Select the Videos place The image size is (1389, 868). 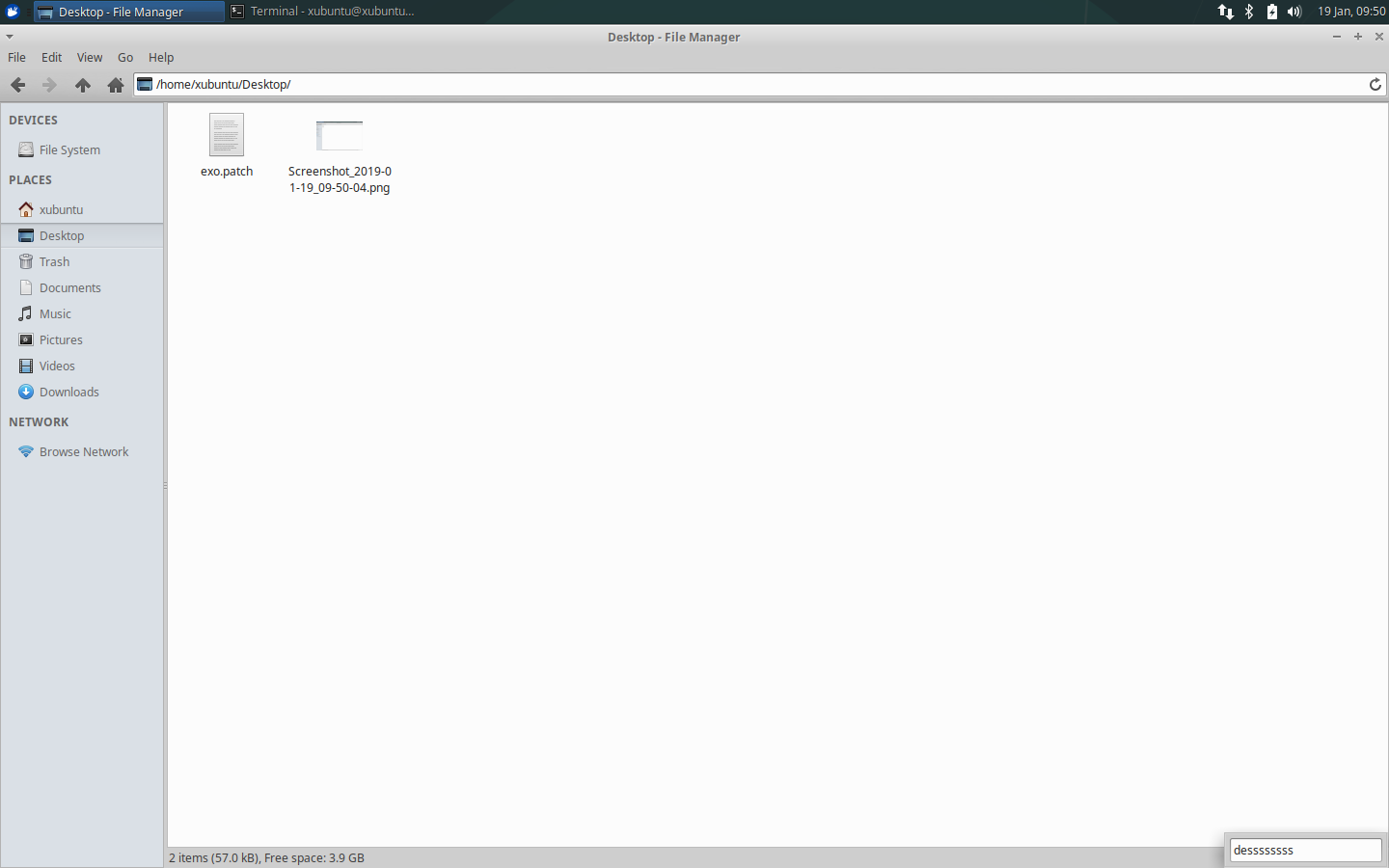click(x=57, y=366)
